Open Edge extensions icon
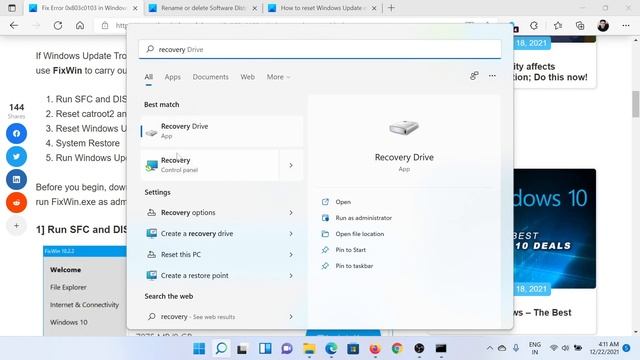This screenshot has width=640, height=360. tap(534, 26)
